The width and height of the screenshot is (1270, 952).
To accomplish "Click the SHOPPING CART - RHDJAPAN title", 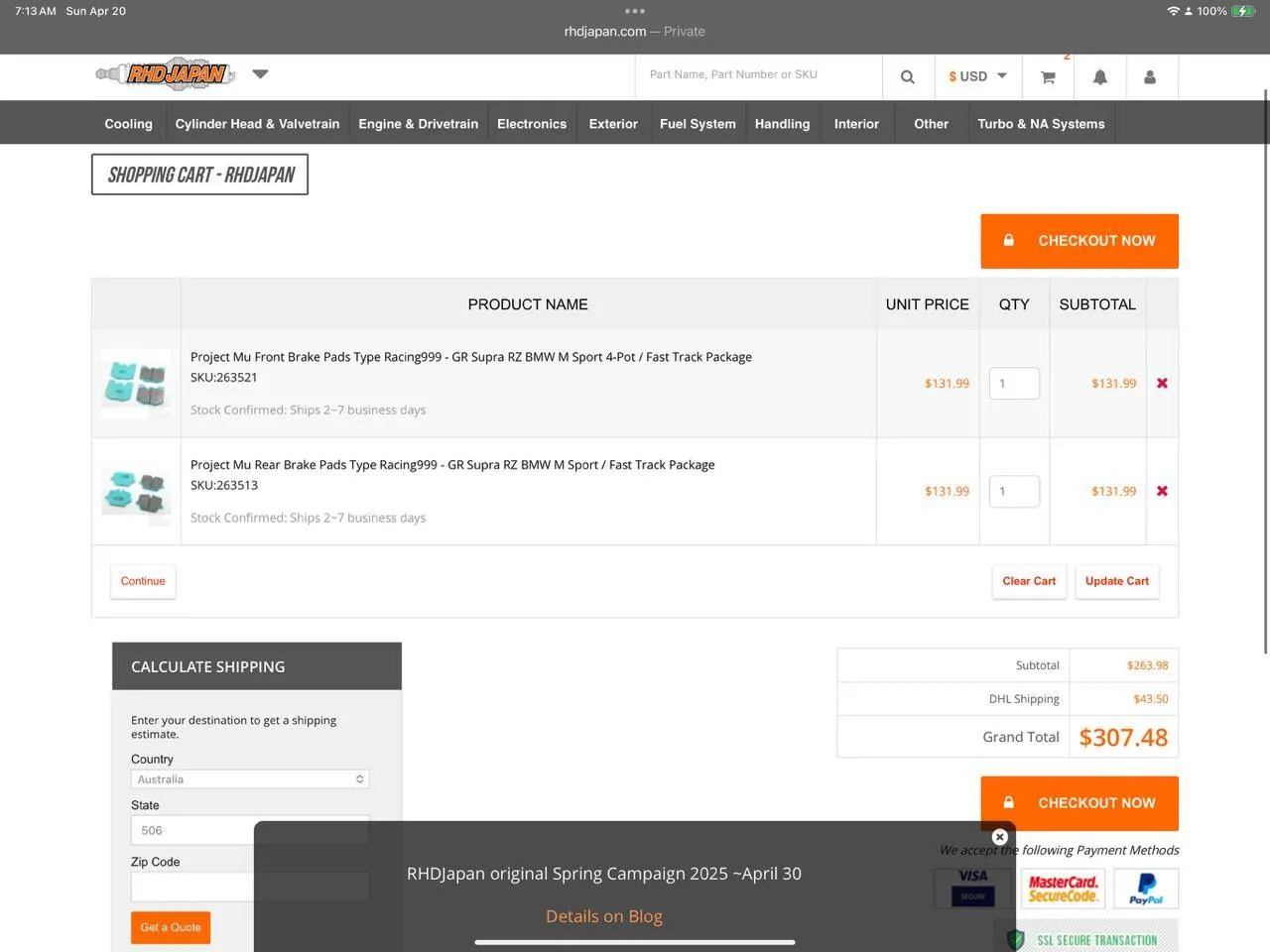I will 200,175.
